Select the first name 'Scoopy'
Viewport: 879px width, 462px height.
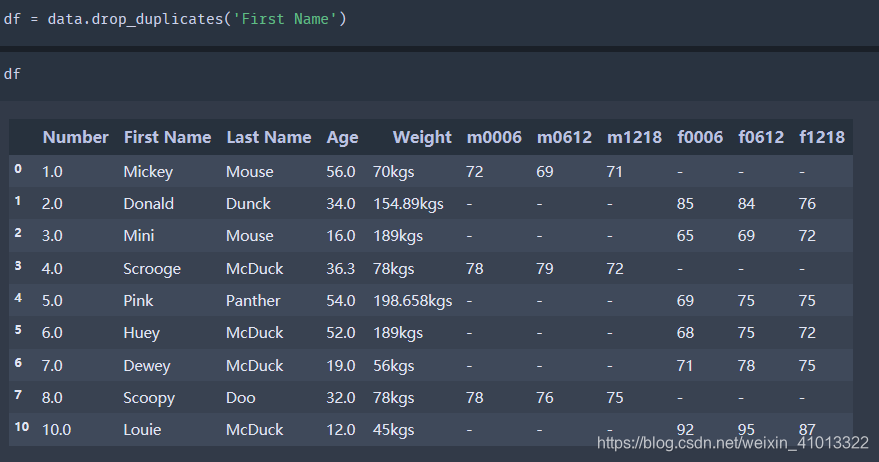point(149,398)
